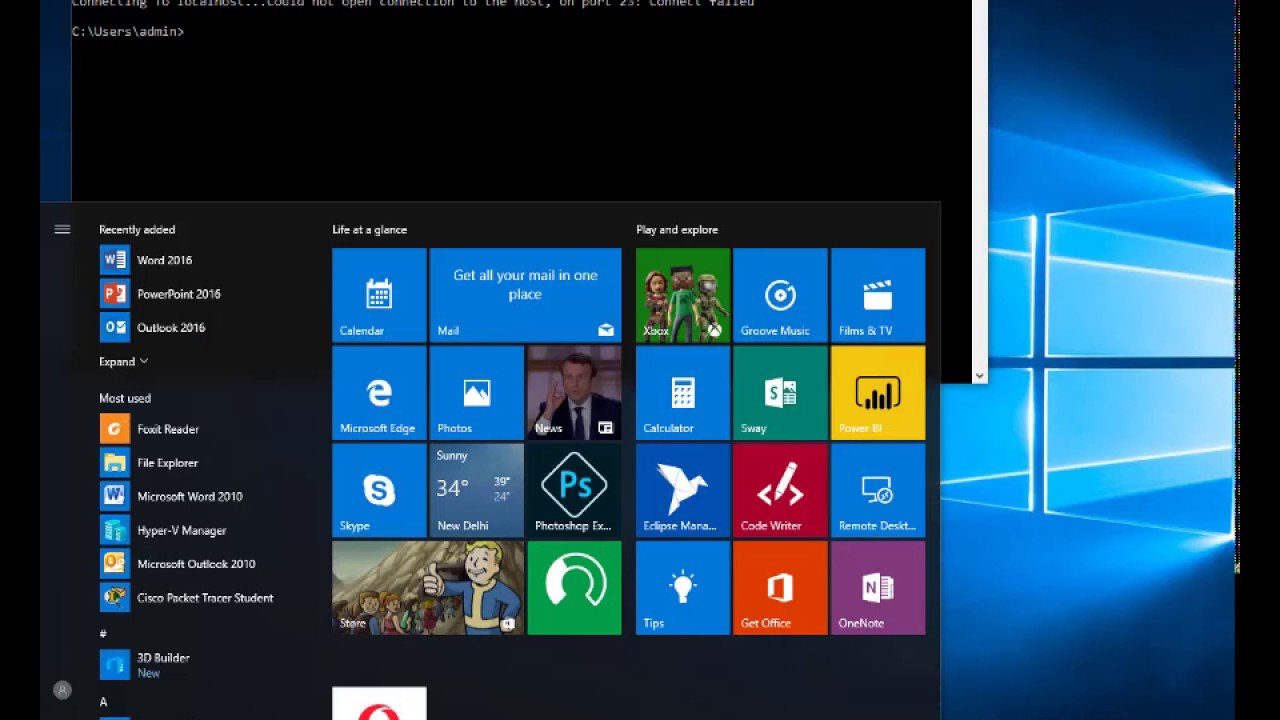Open Foxit Reader from Most used
This screenshot has width=1280, height=720.
click(x=149, y=429)
